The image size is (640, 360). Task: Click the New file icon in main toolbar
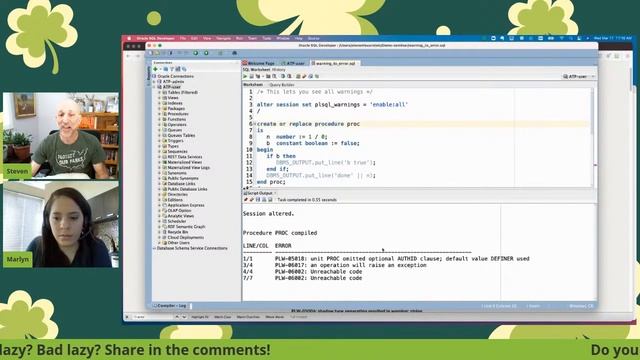coord(150,53)
